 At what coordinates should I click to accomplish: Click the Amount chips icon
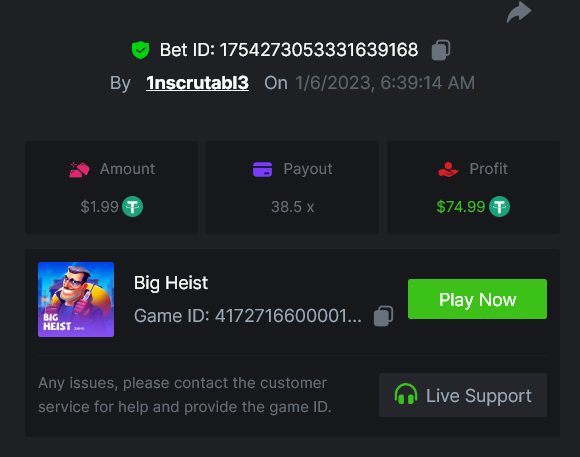(80, 169)
